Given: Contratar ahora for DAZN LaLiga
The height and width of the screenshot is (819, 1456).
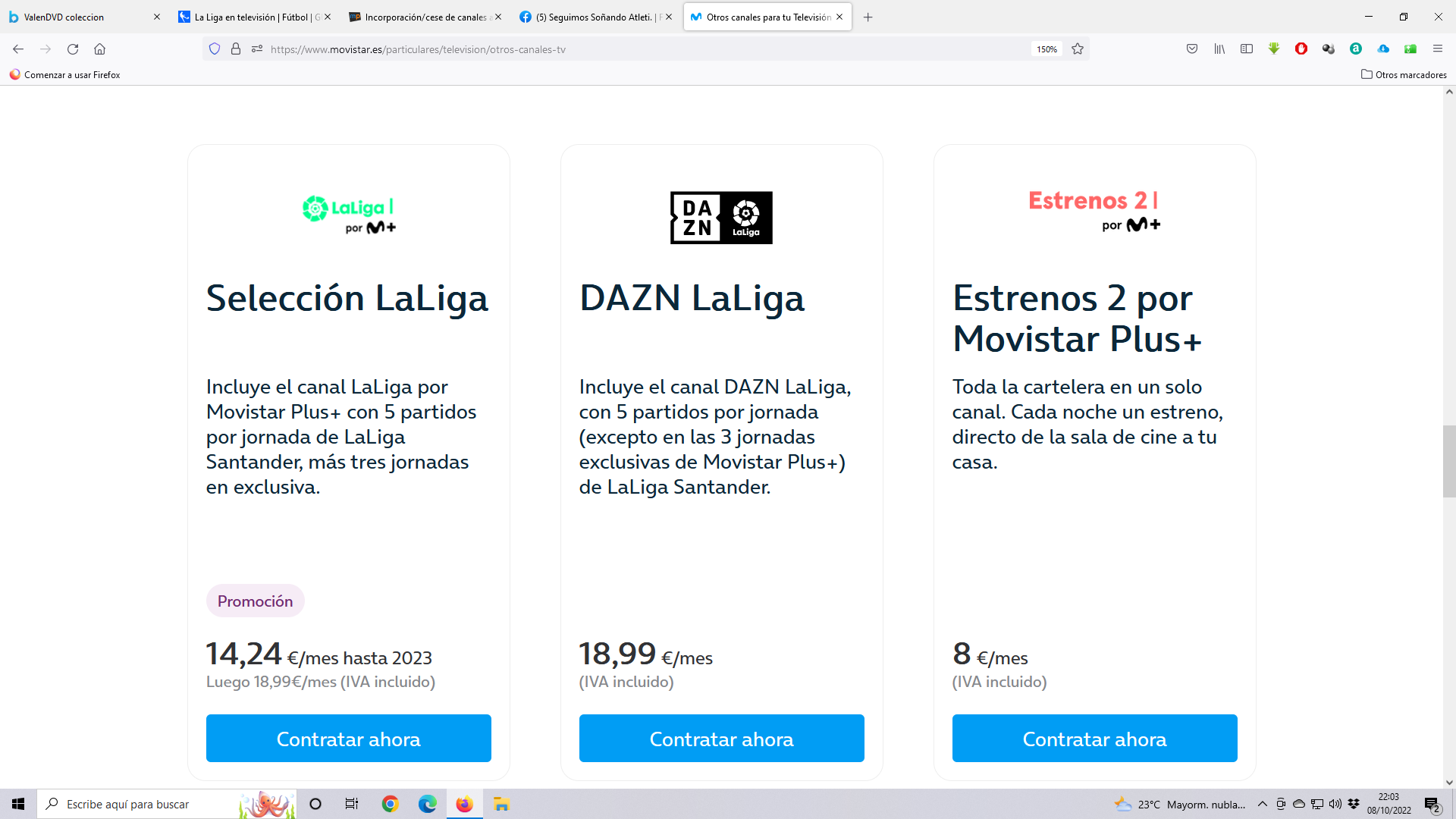Looking at the screenshot, I should (722, 739).
